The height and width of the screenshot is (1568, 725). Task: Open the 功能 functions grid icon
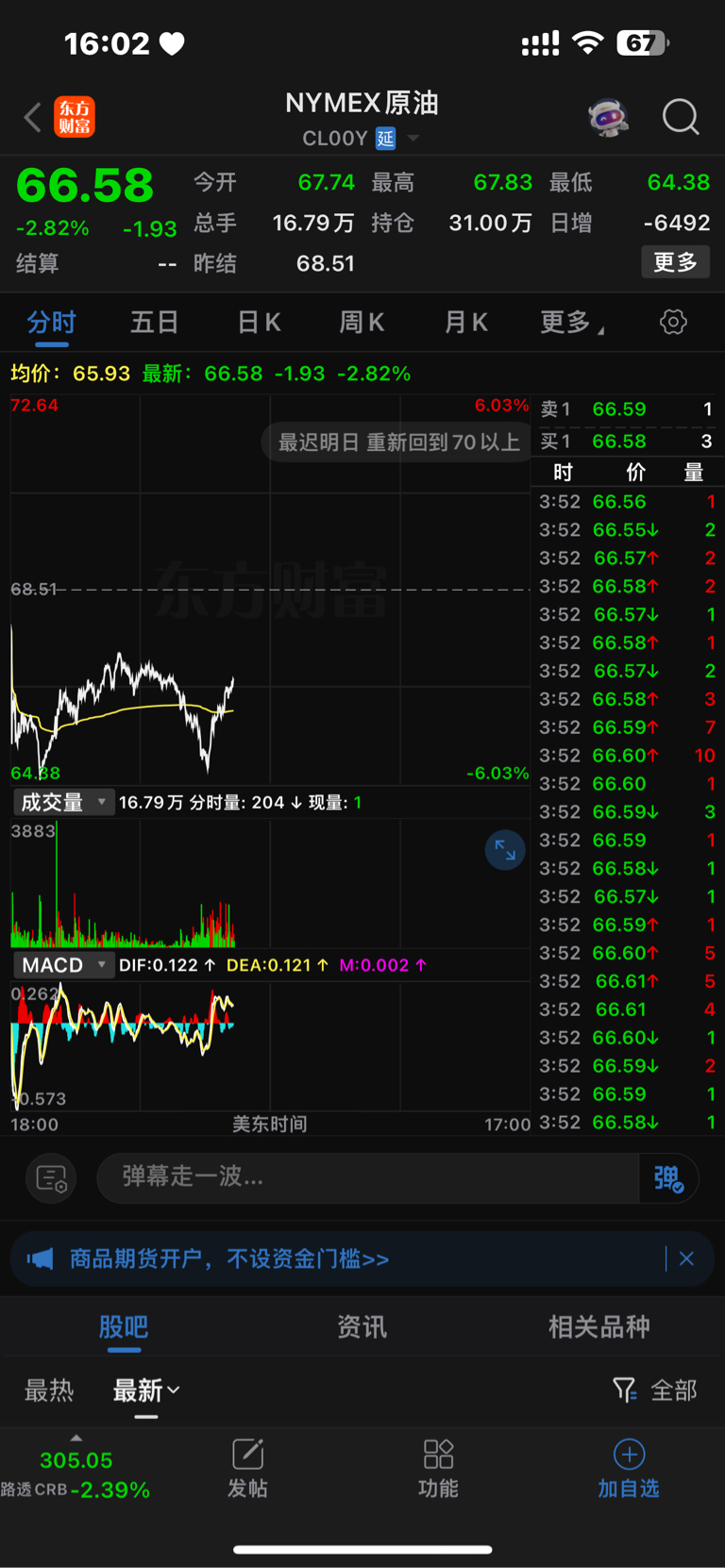click(438, 1468)
